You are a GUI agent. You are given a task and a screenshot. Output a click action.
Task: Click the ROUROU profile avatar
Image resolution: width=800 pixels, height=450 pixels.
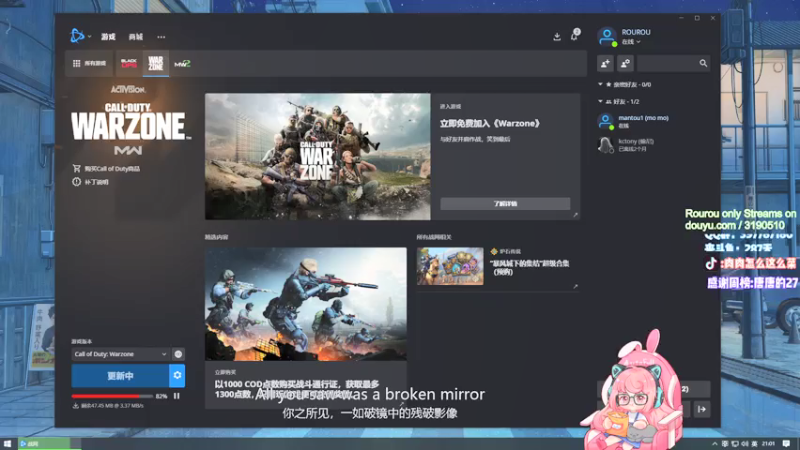[x=607, y=37]
